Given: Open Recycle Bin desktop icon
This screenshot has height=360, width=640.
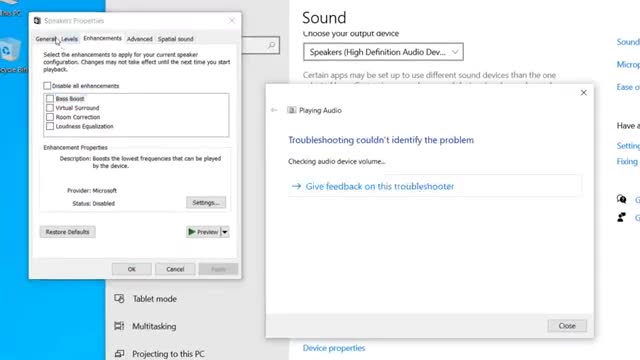Looking at the screenshot, I should pyautogui.click(x=11, y=55).
